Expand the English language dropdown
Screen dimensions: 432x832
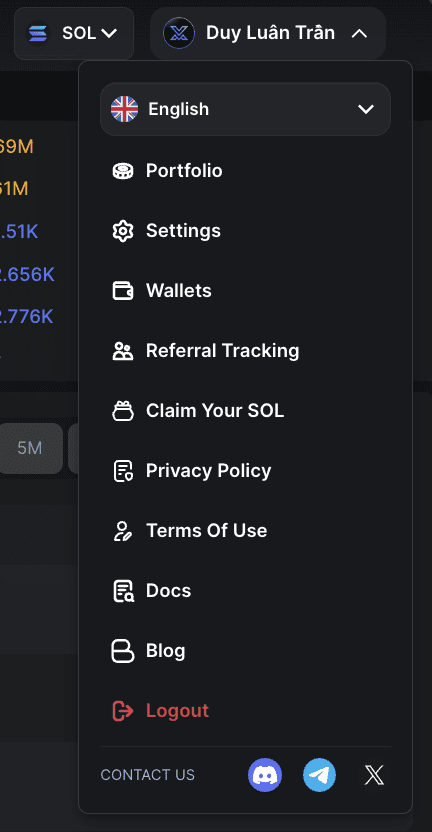click(x=245, y=109)
